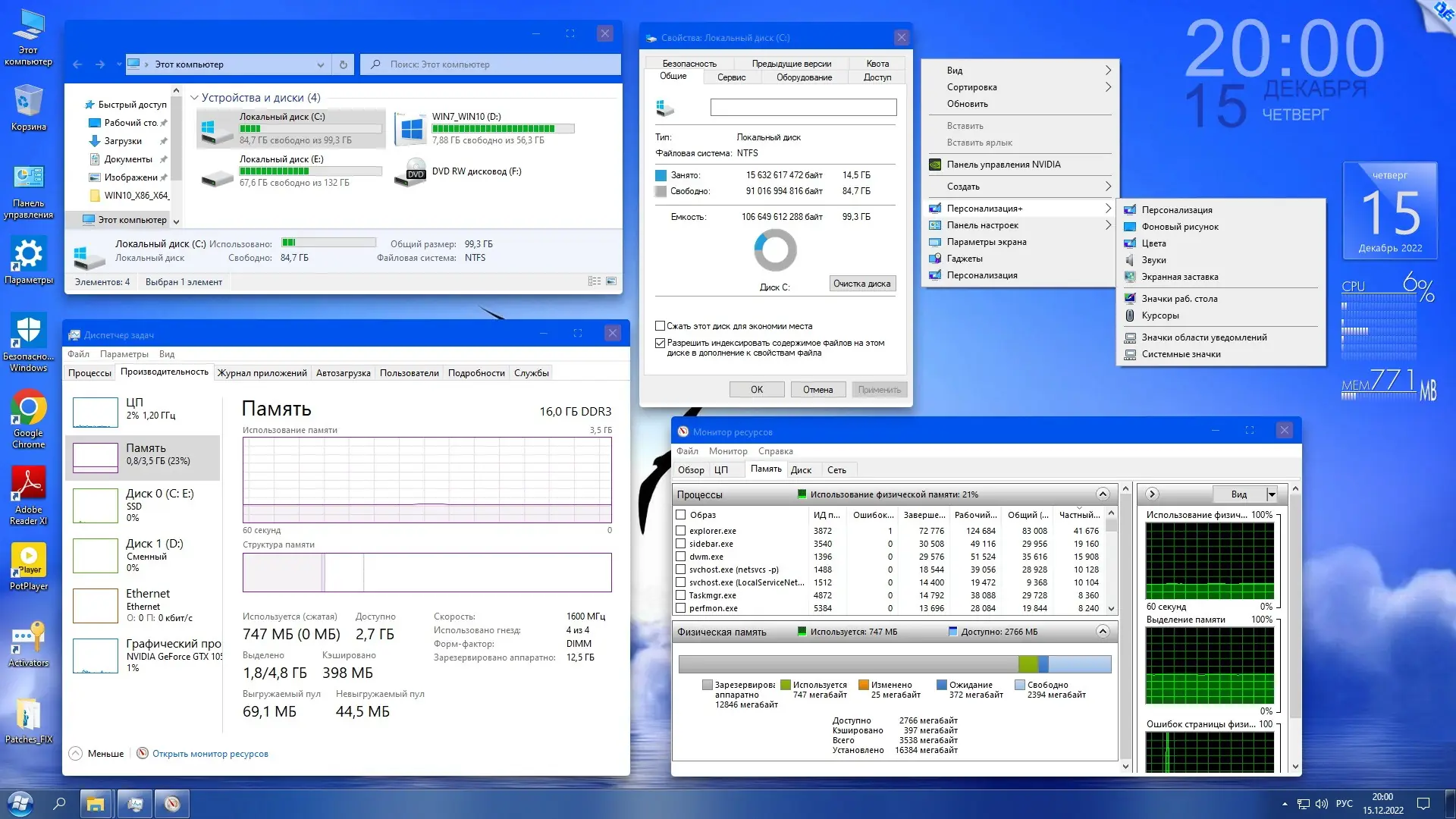Image resolution: width=1456 pixels, height=819 pixels.
Task: Select NVIDIA Control Panel in context menu
Action: (x=1003, y=165)
